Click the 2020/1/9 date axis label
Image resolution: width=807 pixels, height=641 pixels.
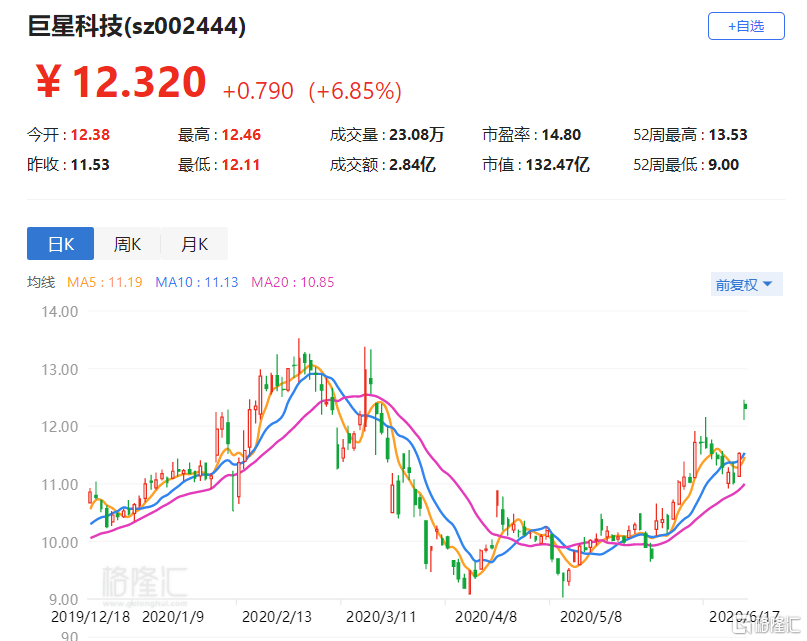point(173,616)
